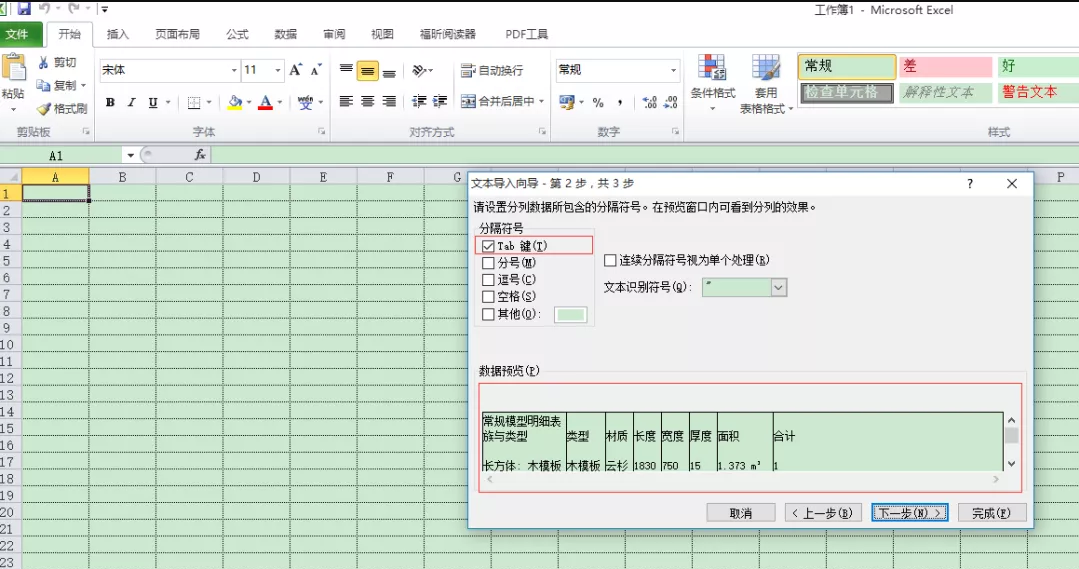Image resolution: width=1079 pixels, height=569 pixels.
Task: Click the insert function fx icon
Action: [x=200, y=155]
